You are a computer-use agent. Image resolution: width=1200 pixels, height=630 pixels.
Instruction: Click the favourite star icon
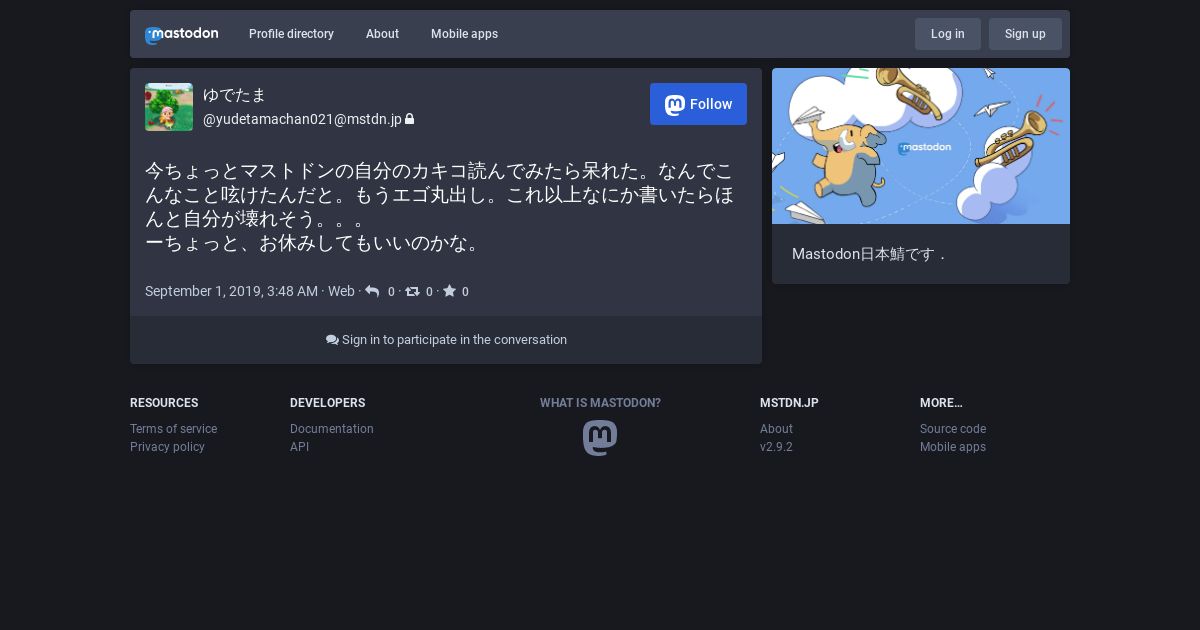click(449, 291)
